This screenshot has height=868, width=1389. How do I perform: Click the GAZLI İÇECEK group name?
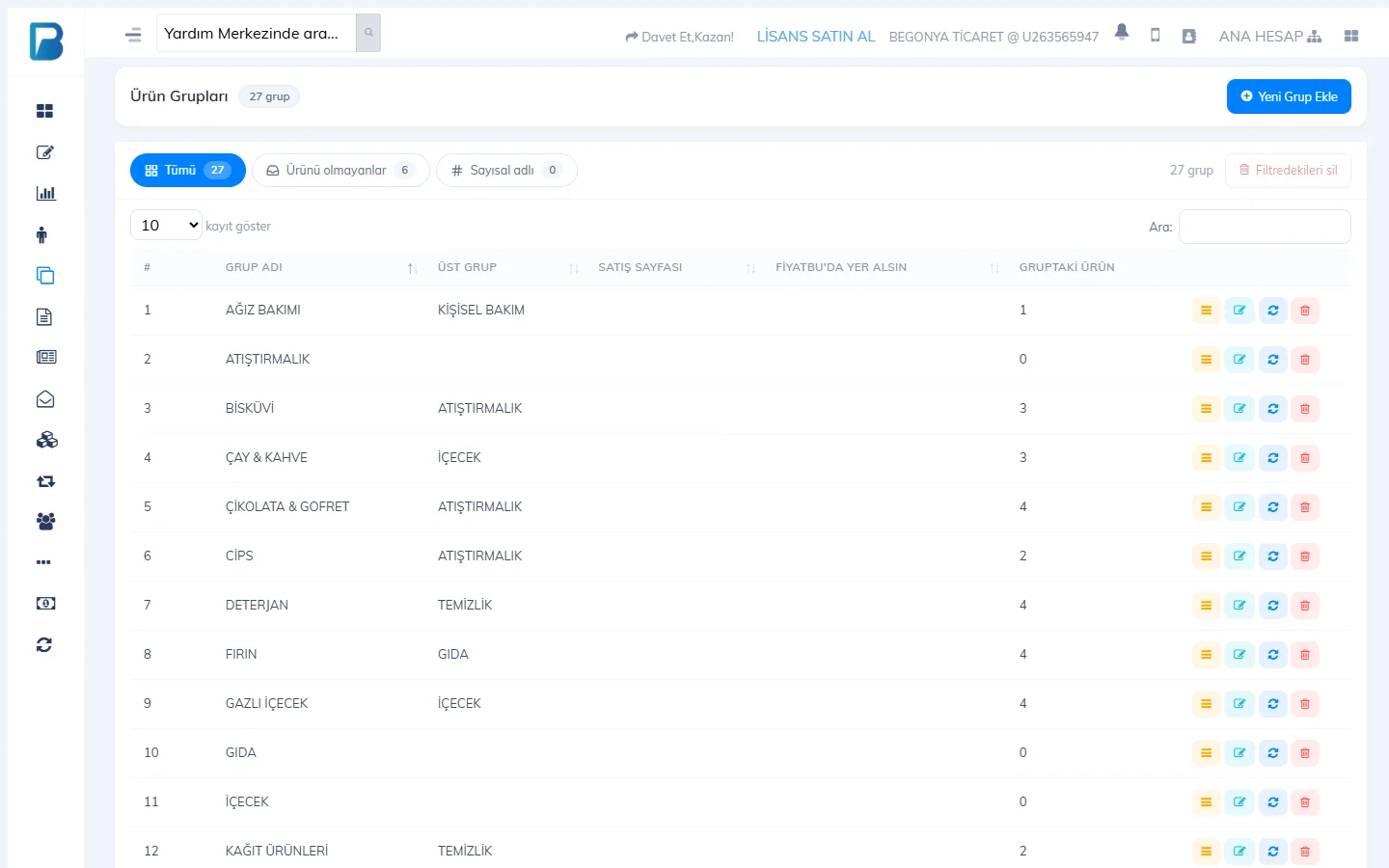click(x=266, y=704)
